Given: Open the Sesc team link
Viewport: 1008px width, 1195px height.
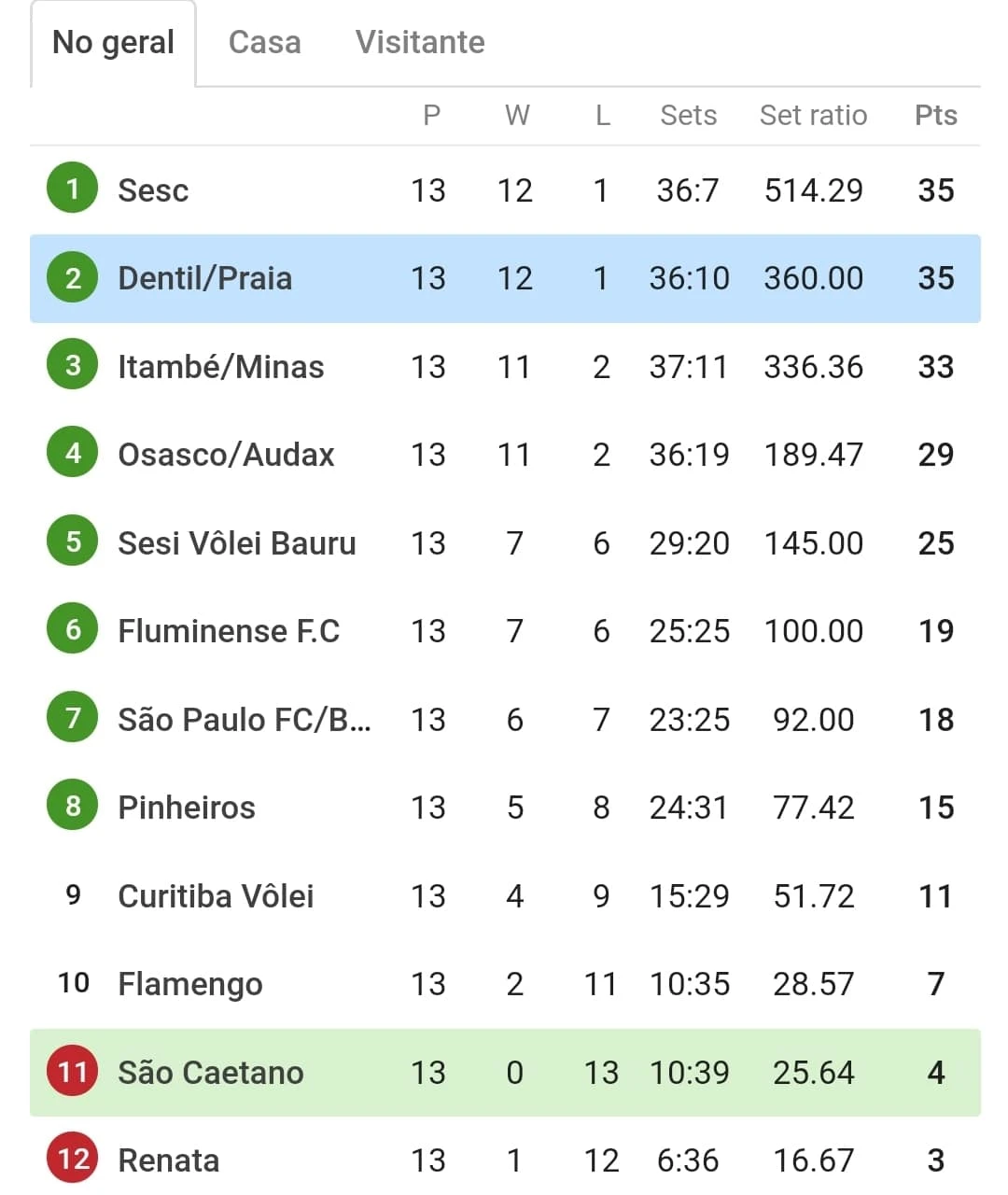Looking at the screenshot, I should 153,190.
